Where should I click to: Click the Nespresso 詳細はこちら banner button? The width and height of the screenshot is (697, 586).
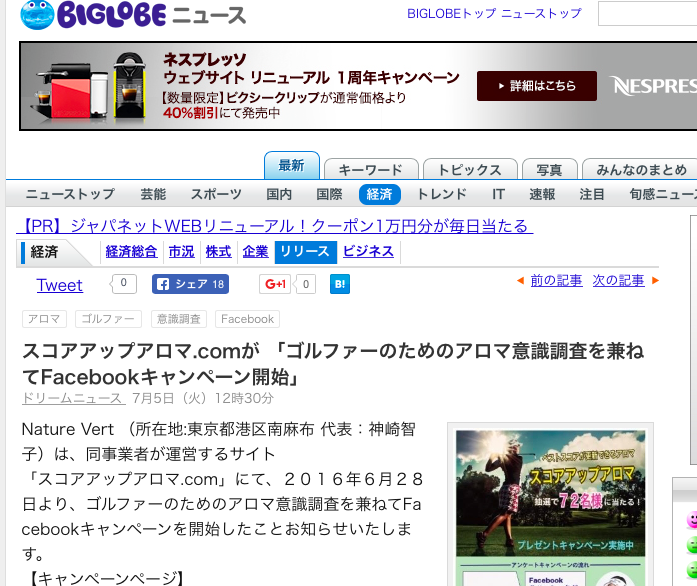pos(537,86)
